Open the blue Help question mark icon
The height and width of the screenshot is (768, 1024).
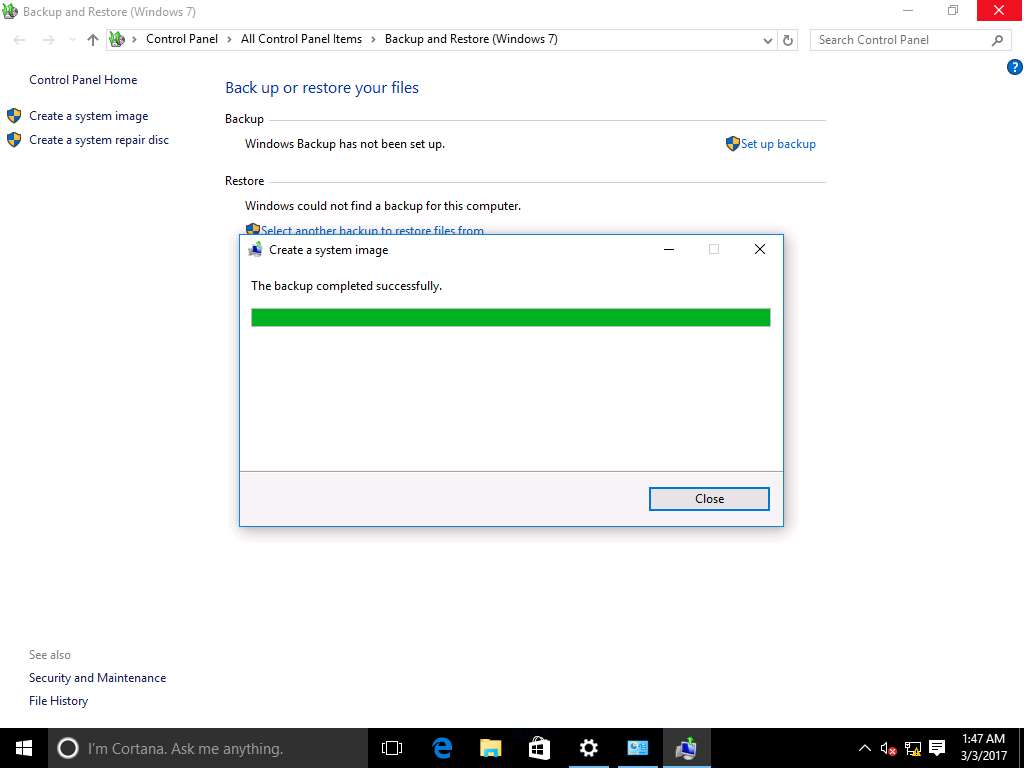[x=1014, y=67]
